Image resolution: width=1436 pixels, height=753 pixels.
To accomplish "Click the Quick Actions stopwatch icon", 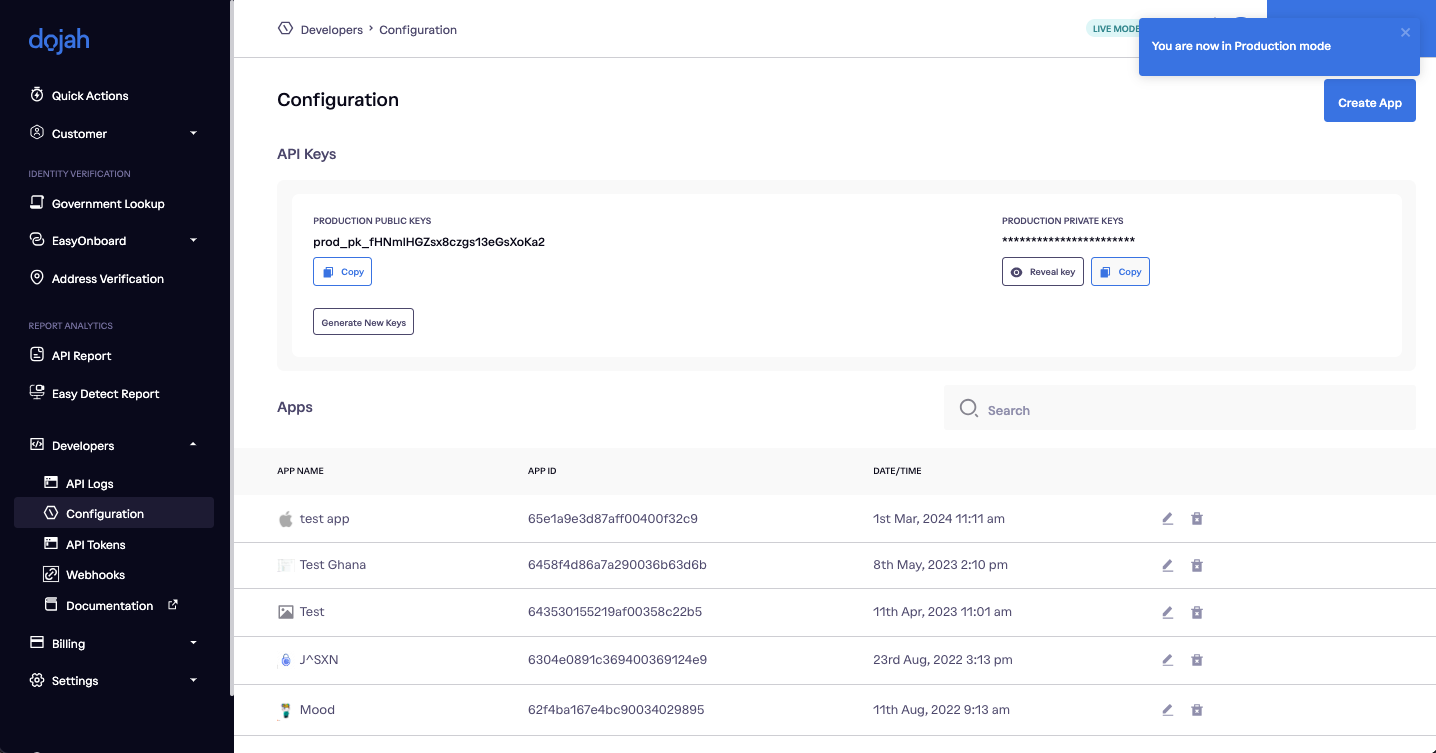I will (37, 95).
